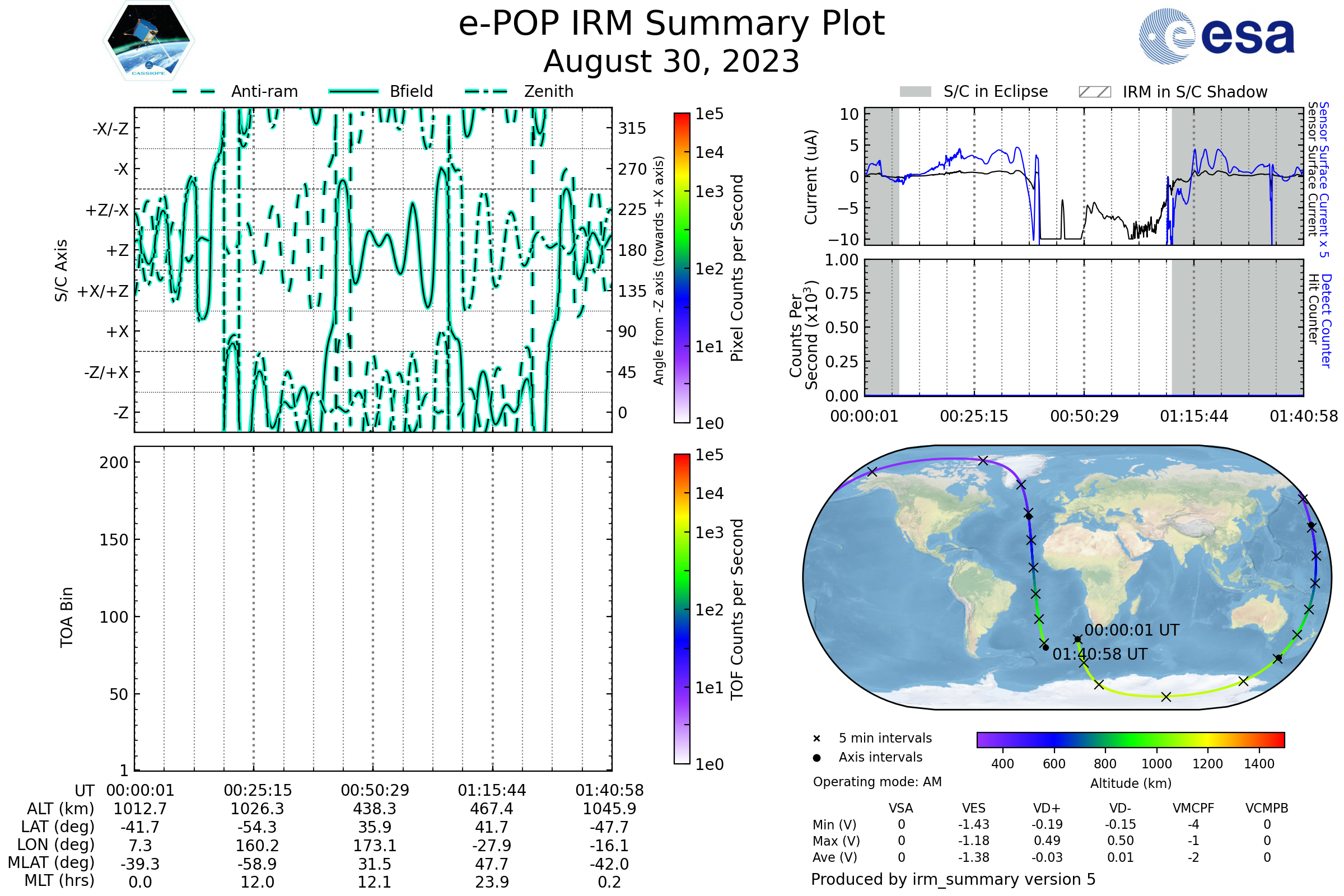The width and height of the screenshot is (1344, 896).
Task: Click the August 30, 2023 date heading
Action: (x=671, y=62)
